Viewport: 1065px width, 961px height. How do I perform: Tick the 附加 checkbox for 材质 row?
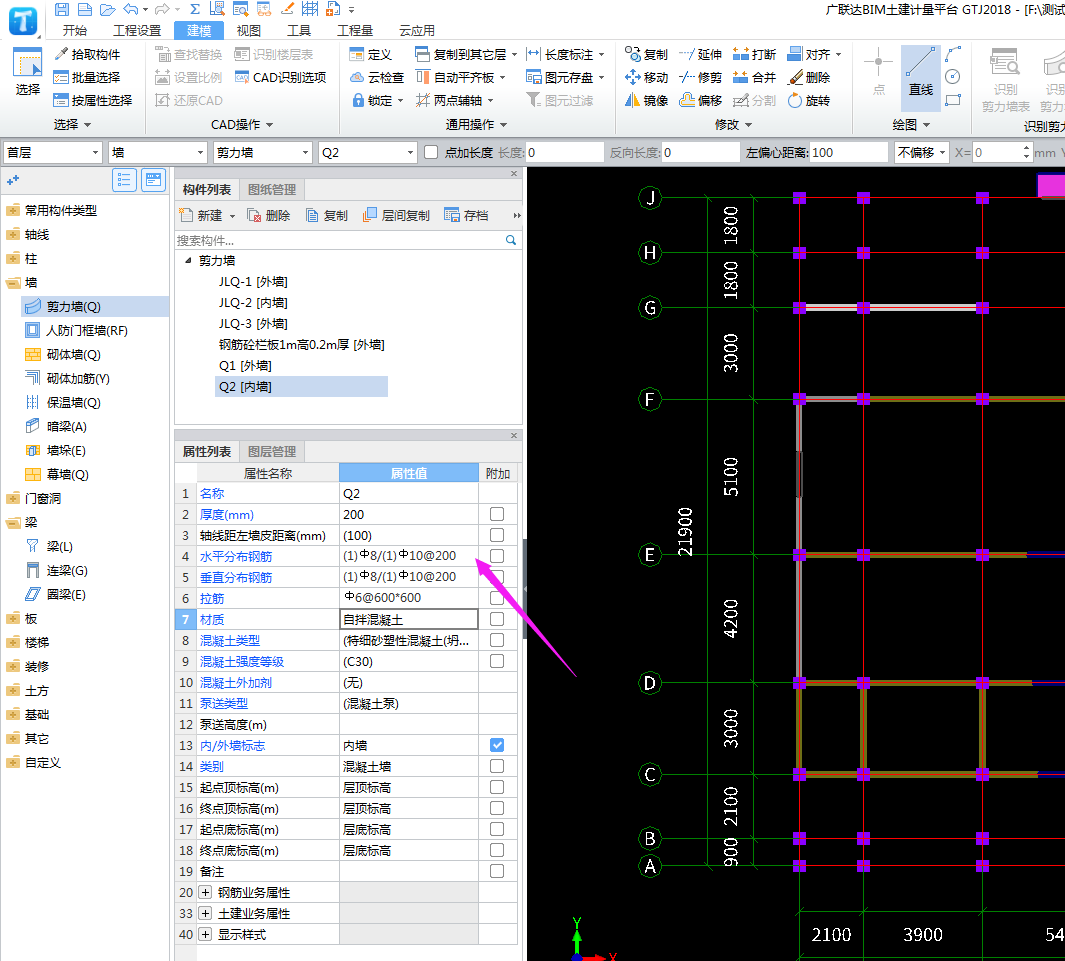pyautogui.click(x=497, y=619)
